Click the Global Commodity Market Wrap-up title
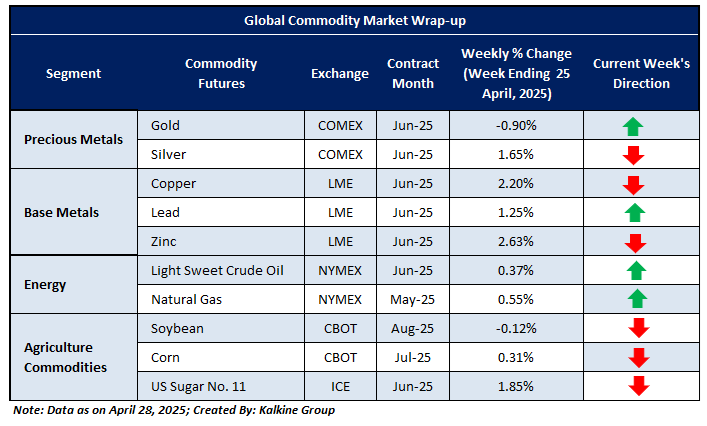 (353, 20)
